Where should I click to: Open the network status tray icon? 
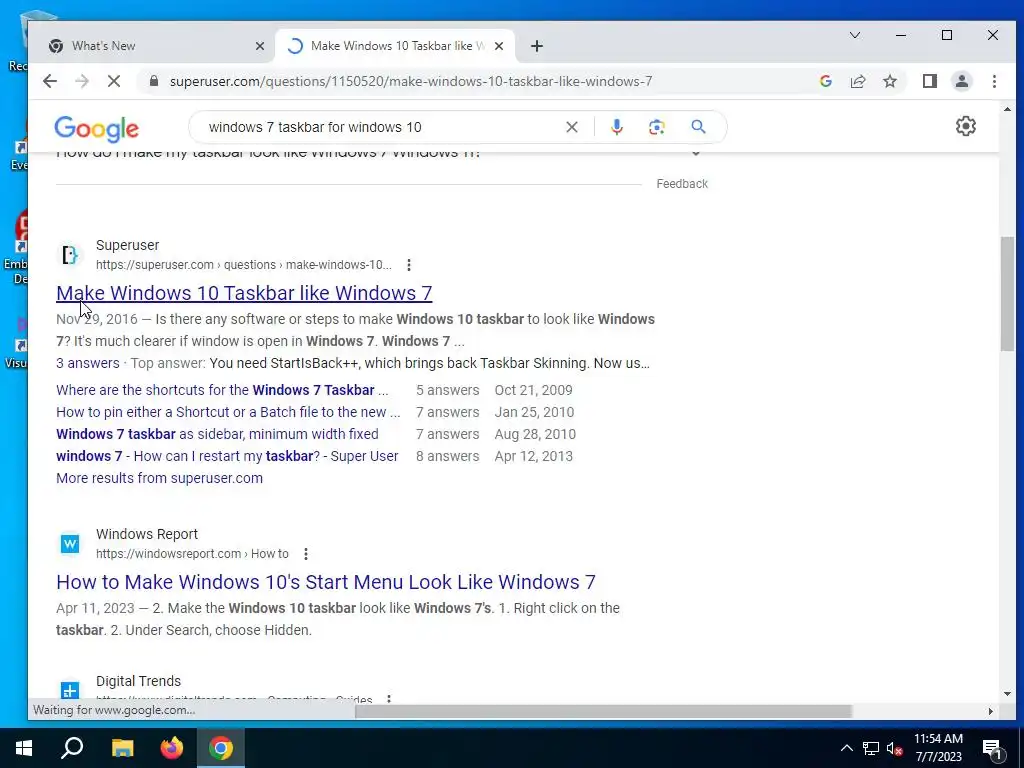pos(871,748)
